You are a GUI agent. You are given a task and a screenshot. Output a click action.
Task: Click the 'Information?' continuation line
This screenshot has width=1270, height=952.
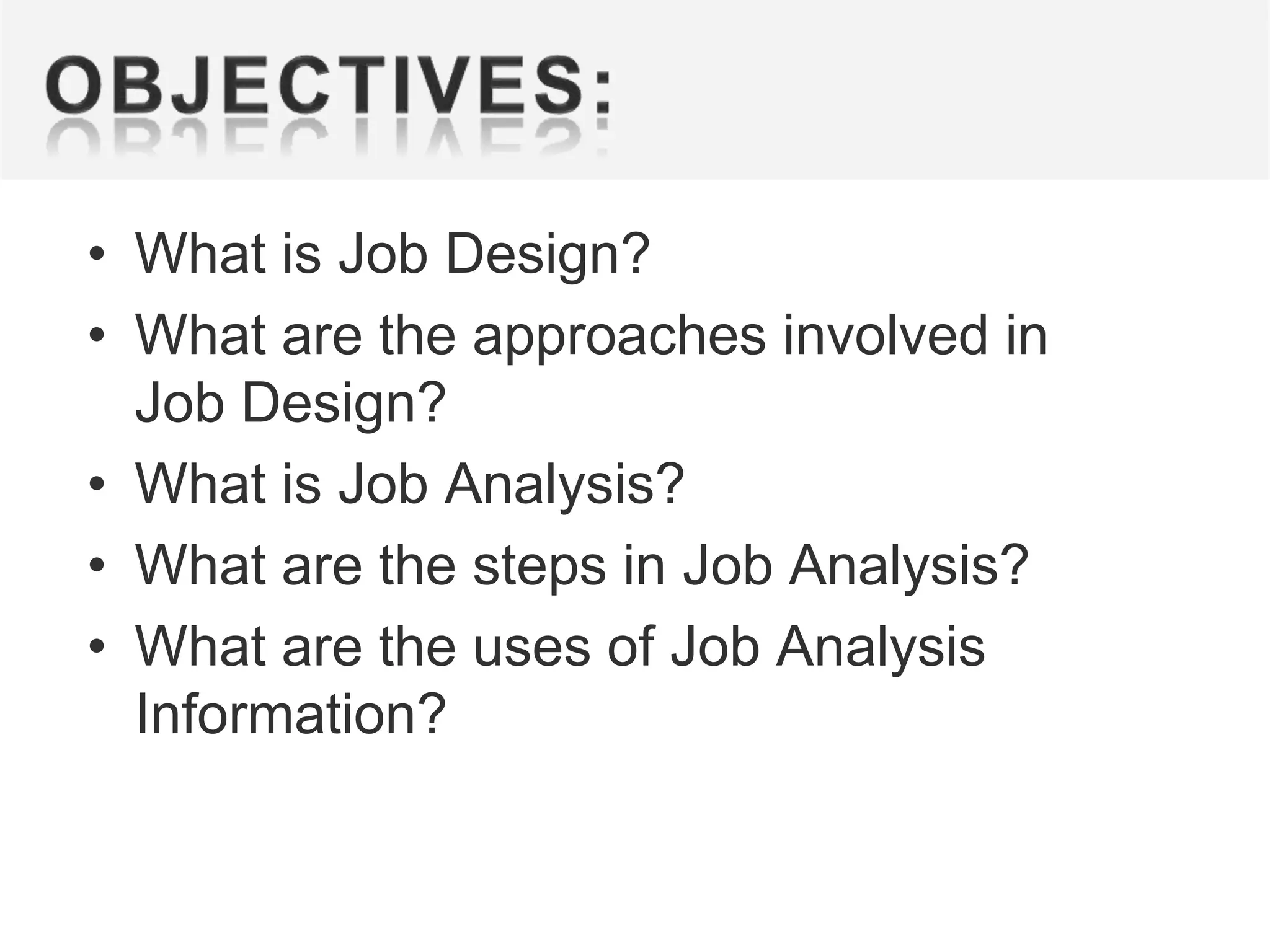291,715
